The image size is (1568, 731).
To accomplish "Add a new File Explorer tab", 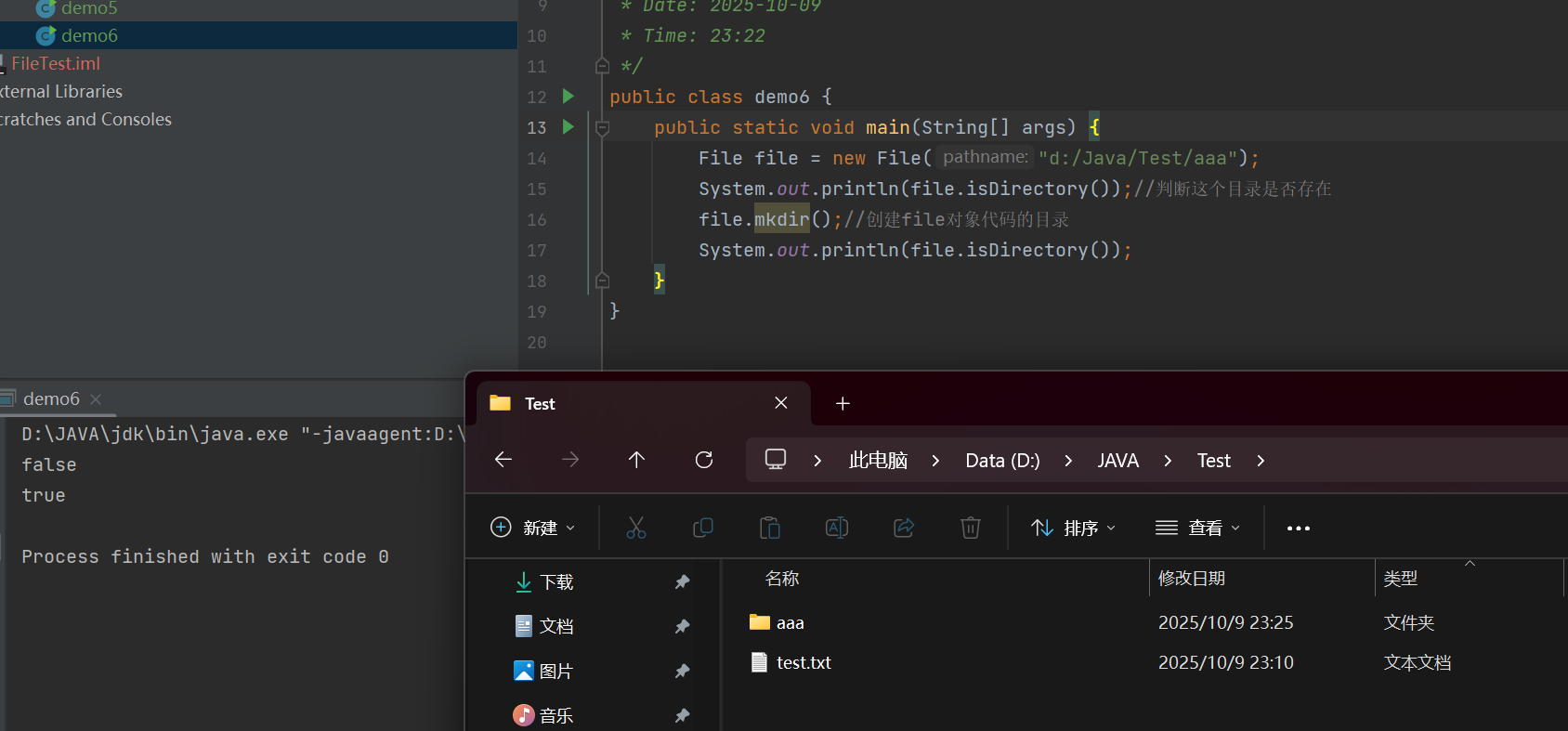I will tap(843, 403).
